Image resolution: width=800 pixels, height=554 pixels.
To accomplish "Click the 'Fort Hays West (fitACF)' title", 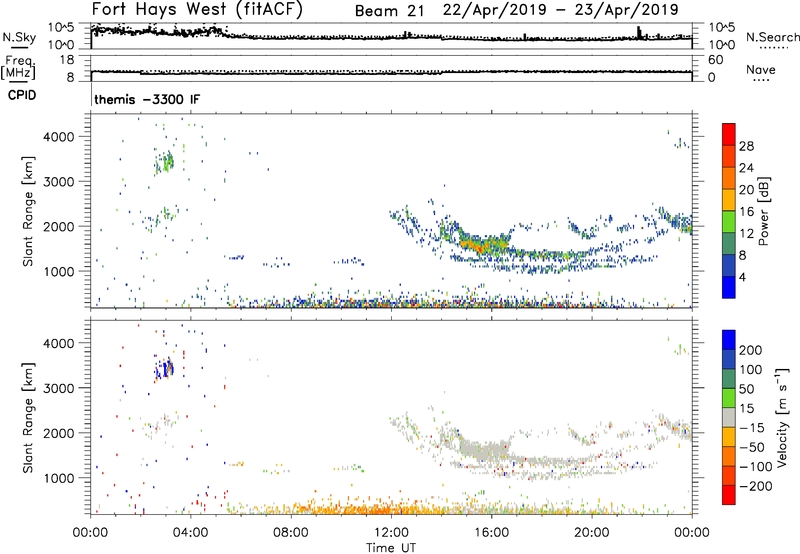I will (197, 10).
